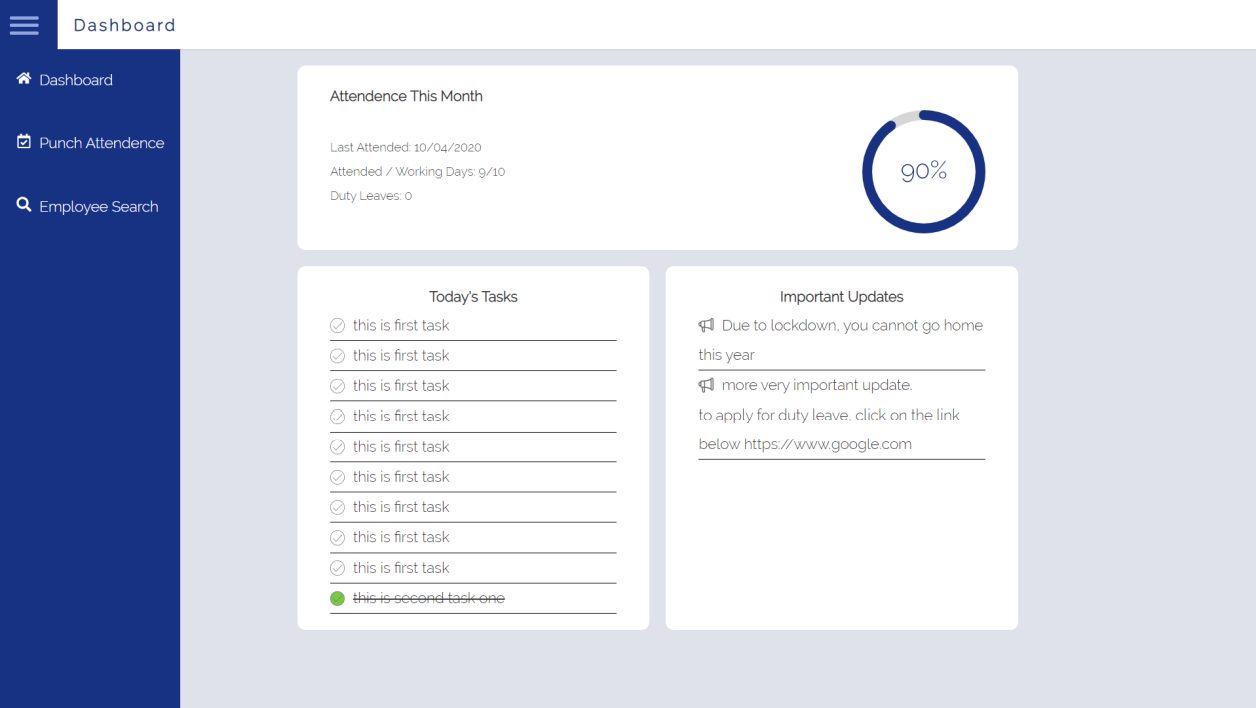Click the 'Today's Tasks' card heading

(472, 296)
